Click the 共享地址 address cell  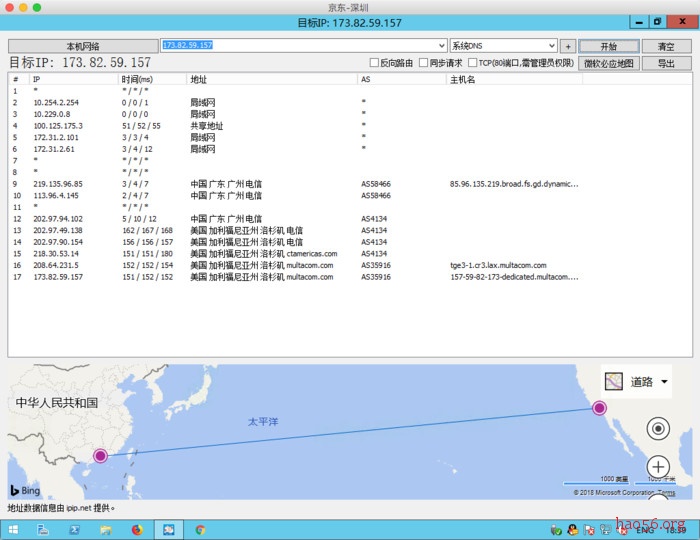[207, 126]
